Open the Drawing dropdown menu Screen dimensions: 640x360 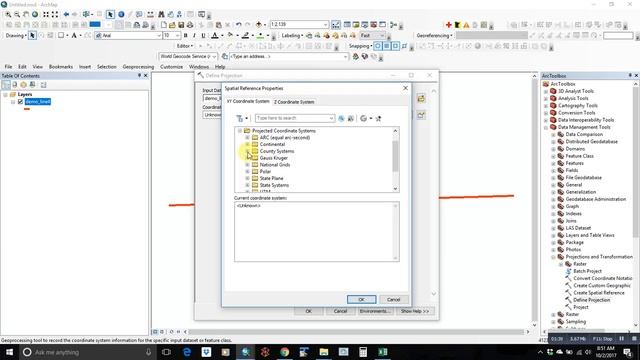(16, 36)
